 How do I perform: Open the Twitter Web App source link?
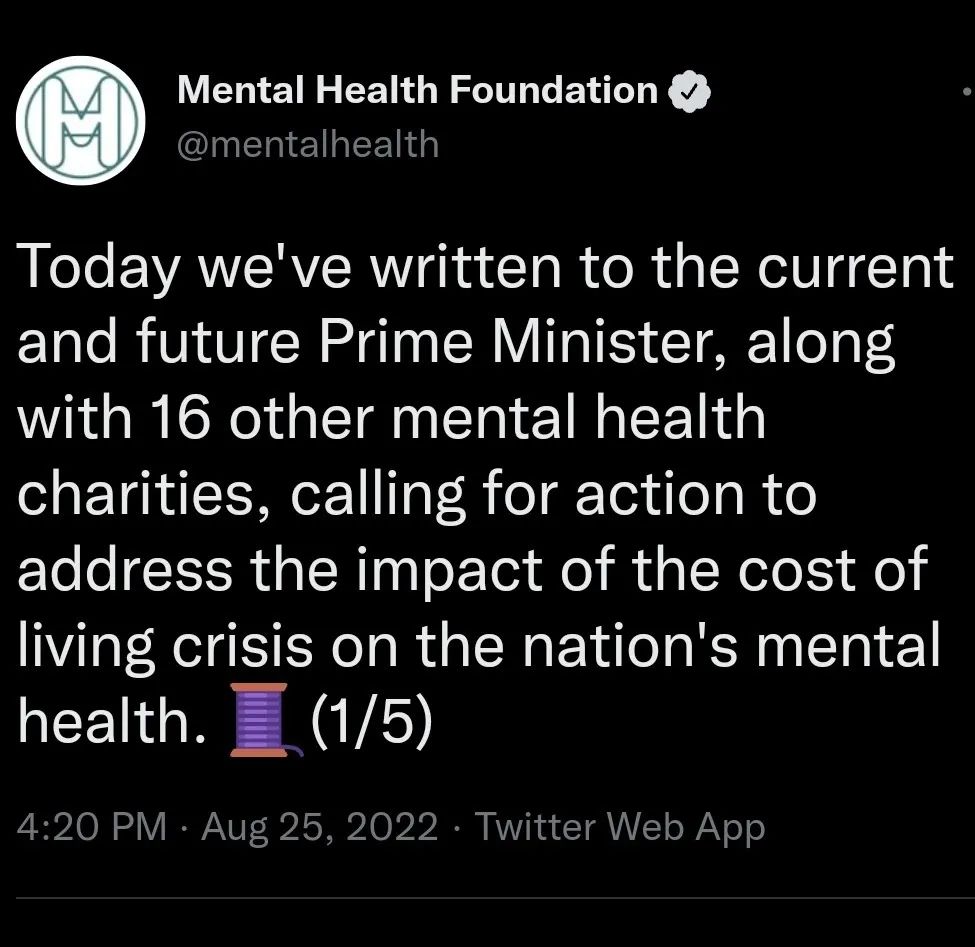[x=620, y=827]
